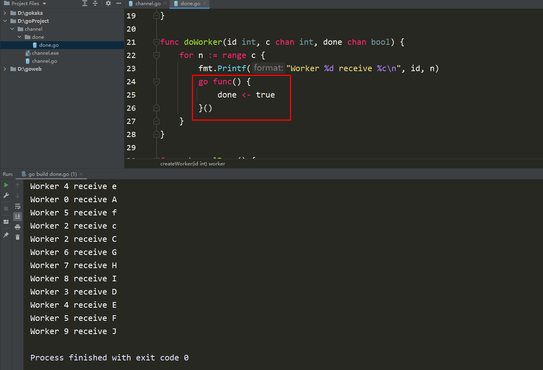Screen dimensions: 543x370
Task: Click the channel.exe file icon in tree
Action: tap(28, 53)
